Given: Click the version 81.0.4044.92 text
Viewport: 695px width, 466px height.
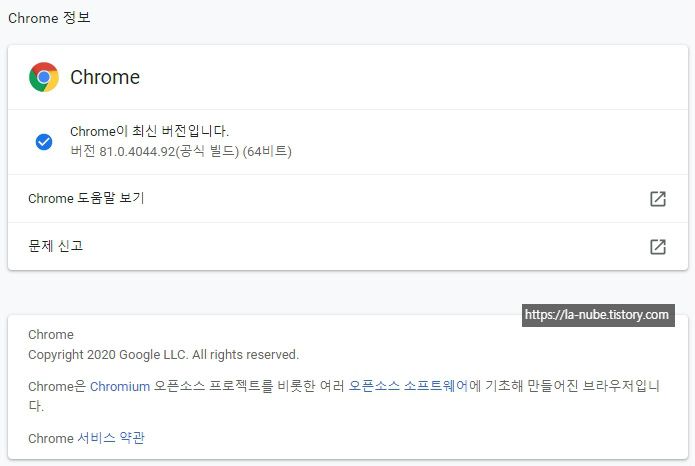Looking at the screenshot, I should click(137, 152).
